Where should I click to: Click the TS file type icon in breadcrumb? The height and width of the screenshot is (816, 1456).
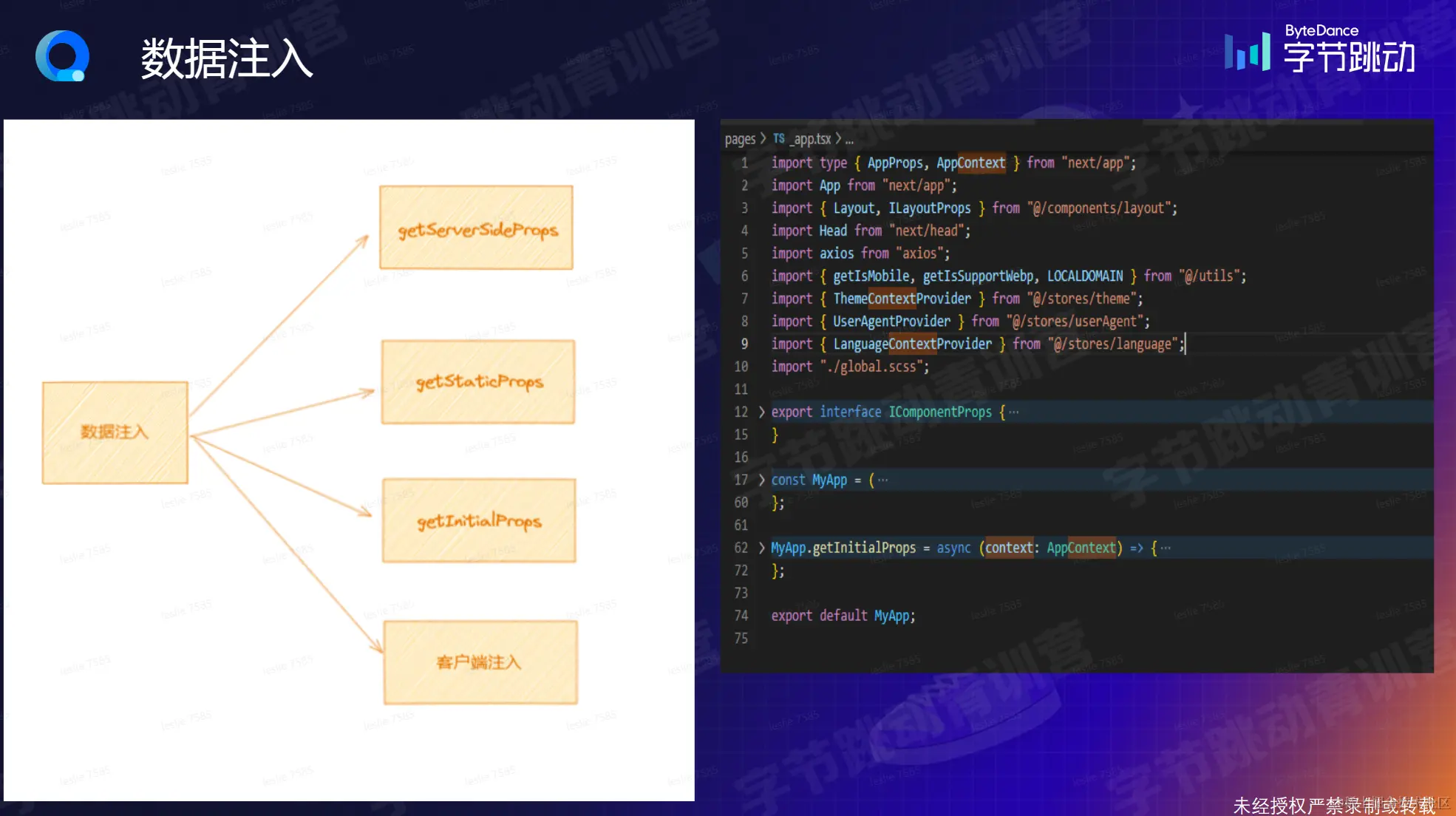[x=778, y=138]
